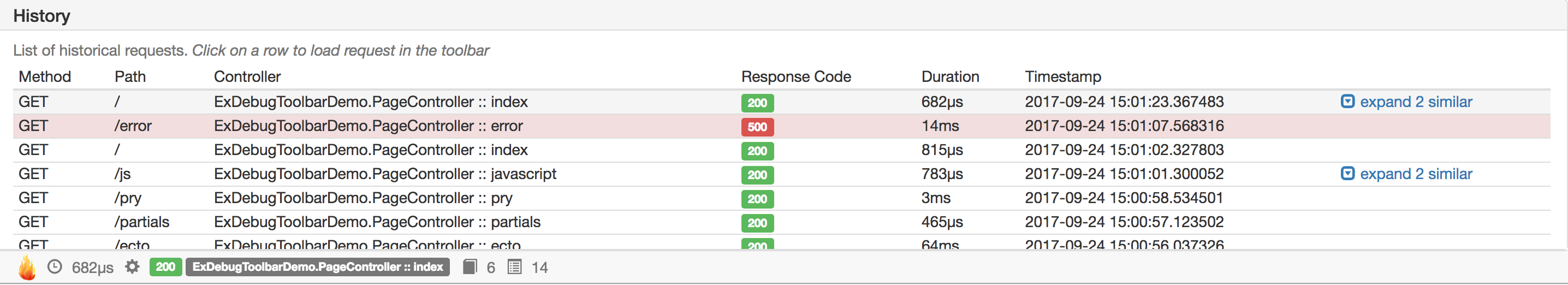Image resolution: width=1568 pixels, height=285 pixels.
Task: Load the /error request row
Action: pyautogui.click(x=782, y=126)
